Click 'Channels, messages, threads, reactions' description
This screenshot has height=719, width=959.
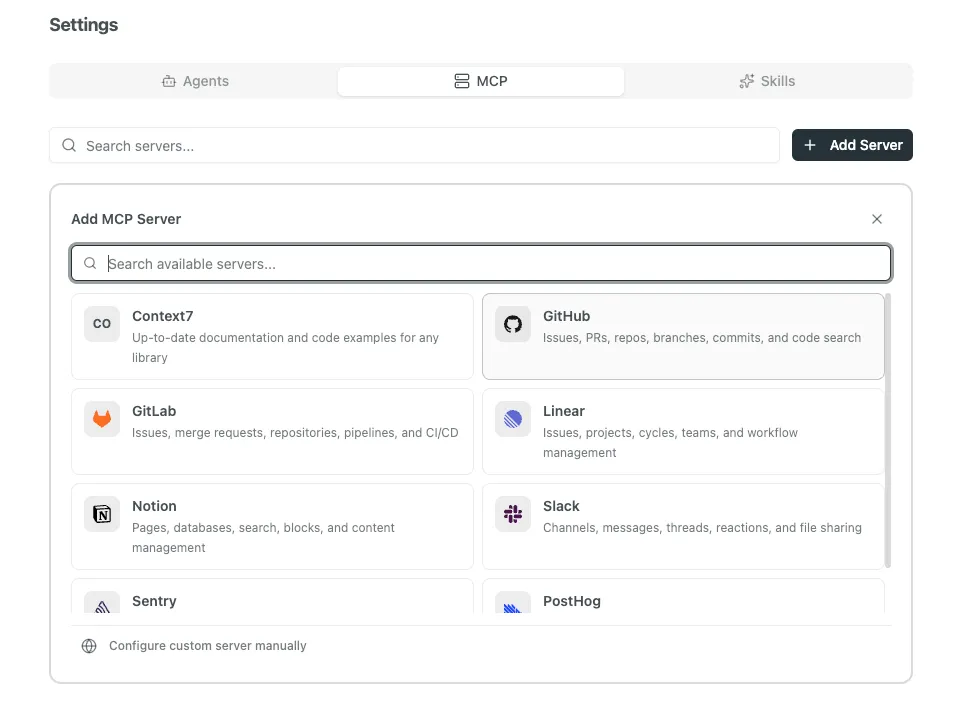click(702, 528)
